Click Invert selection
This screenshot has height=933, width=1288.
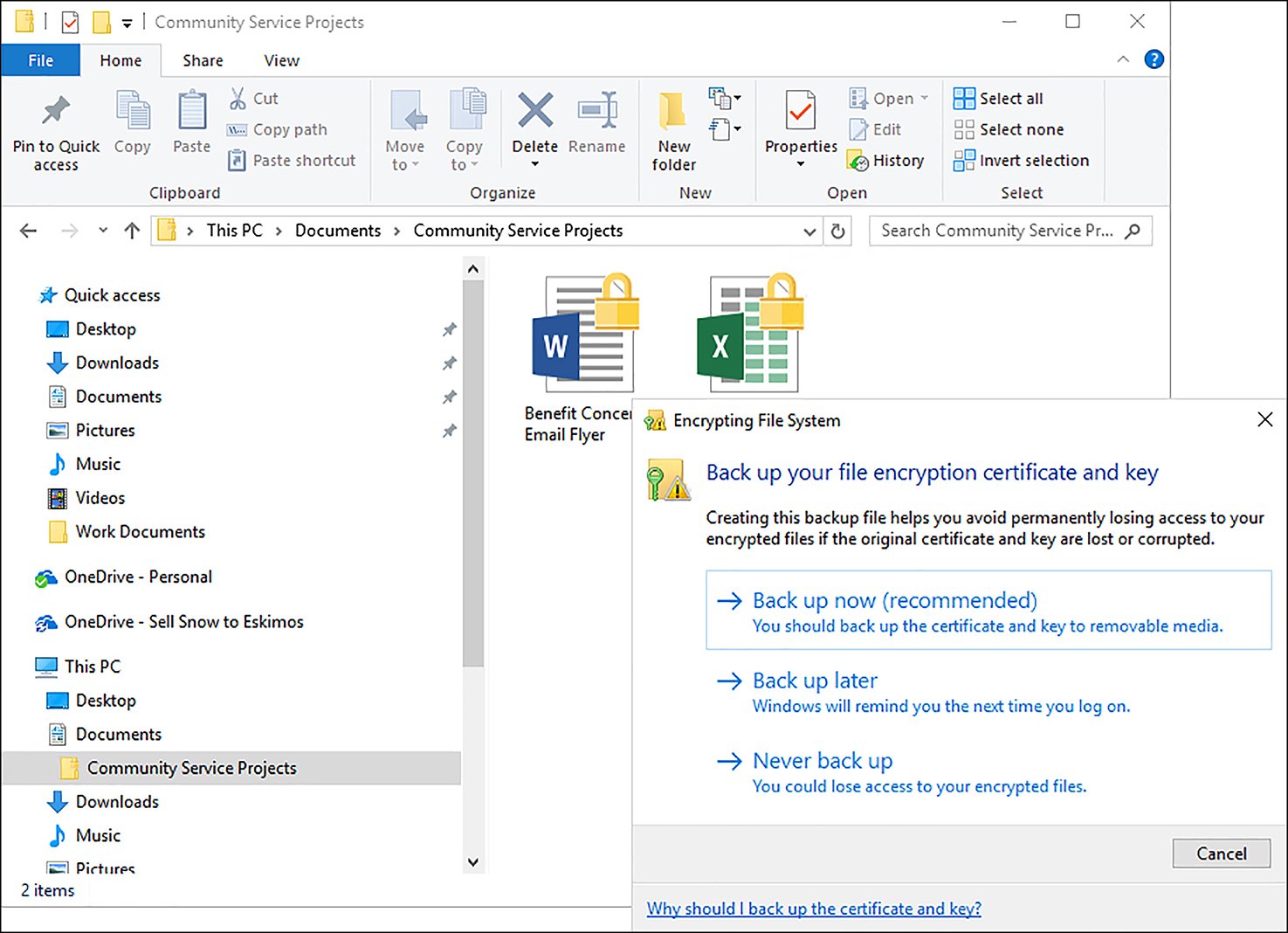point(1021,160)
